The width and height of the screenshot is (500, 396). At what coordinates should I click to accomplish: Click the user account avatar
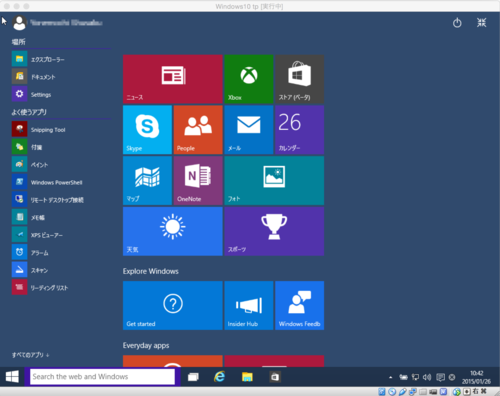19,23
